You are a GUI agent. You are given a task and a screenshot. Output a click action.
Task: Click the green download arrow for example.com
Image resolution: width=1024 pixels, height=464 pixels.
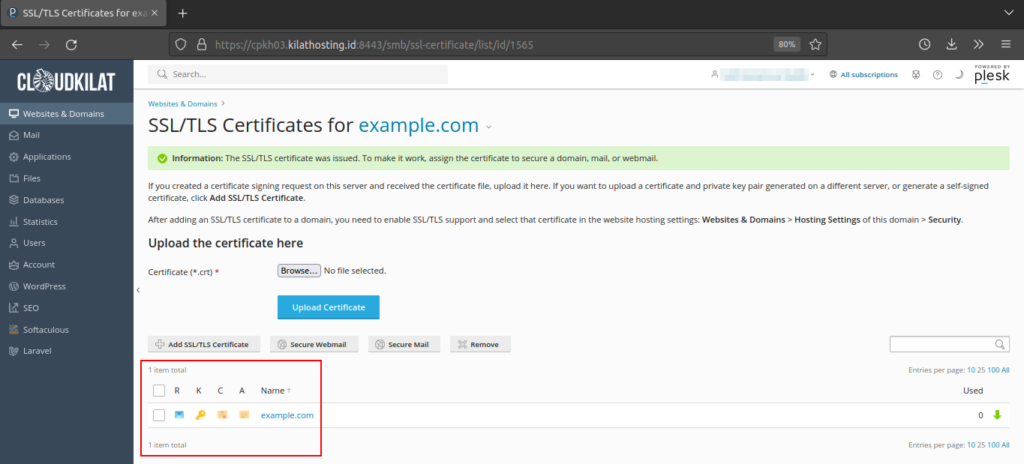click(996, 415)
